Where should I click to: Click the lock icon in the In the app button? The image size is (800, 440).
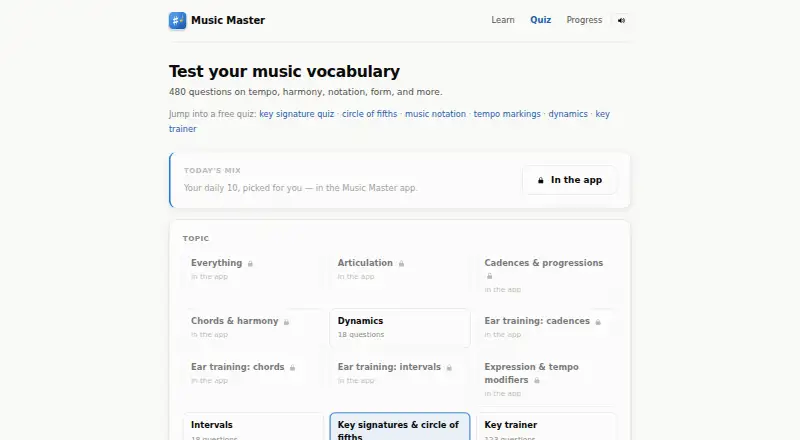coord(540,180)
